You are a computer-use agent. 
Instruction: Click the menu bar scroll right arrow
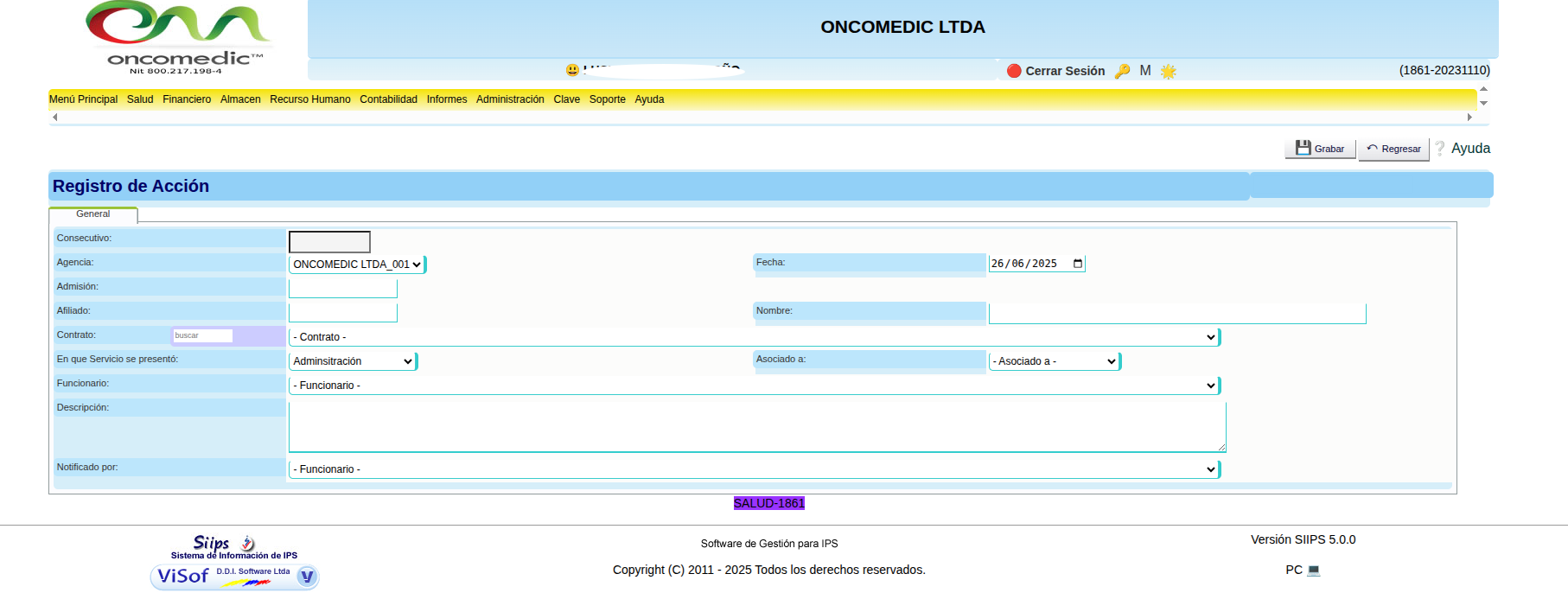(x=1469, y=117)
